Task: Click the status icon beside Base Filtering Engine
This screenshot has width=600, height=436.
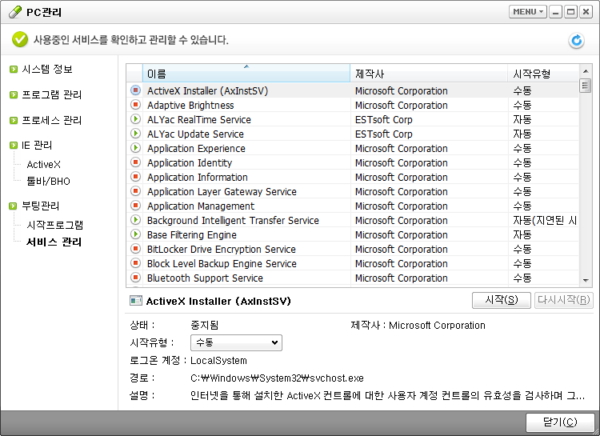Action: pyautogui.click(x=136, y=234)
